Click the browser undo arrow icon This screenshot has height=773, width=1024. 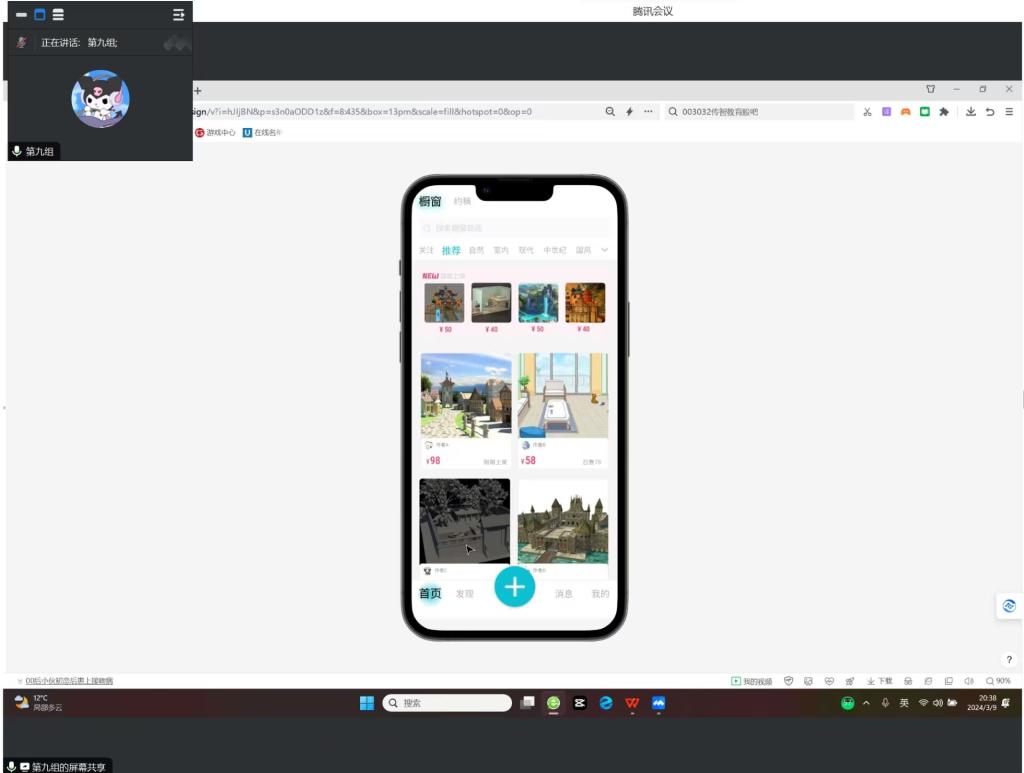pyautogui.click(x=990, y=112)
